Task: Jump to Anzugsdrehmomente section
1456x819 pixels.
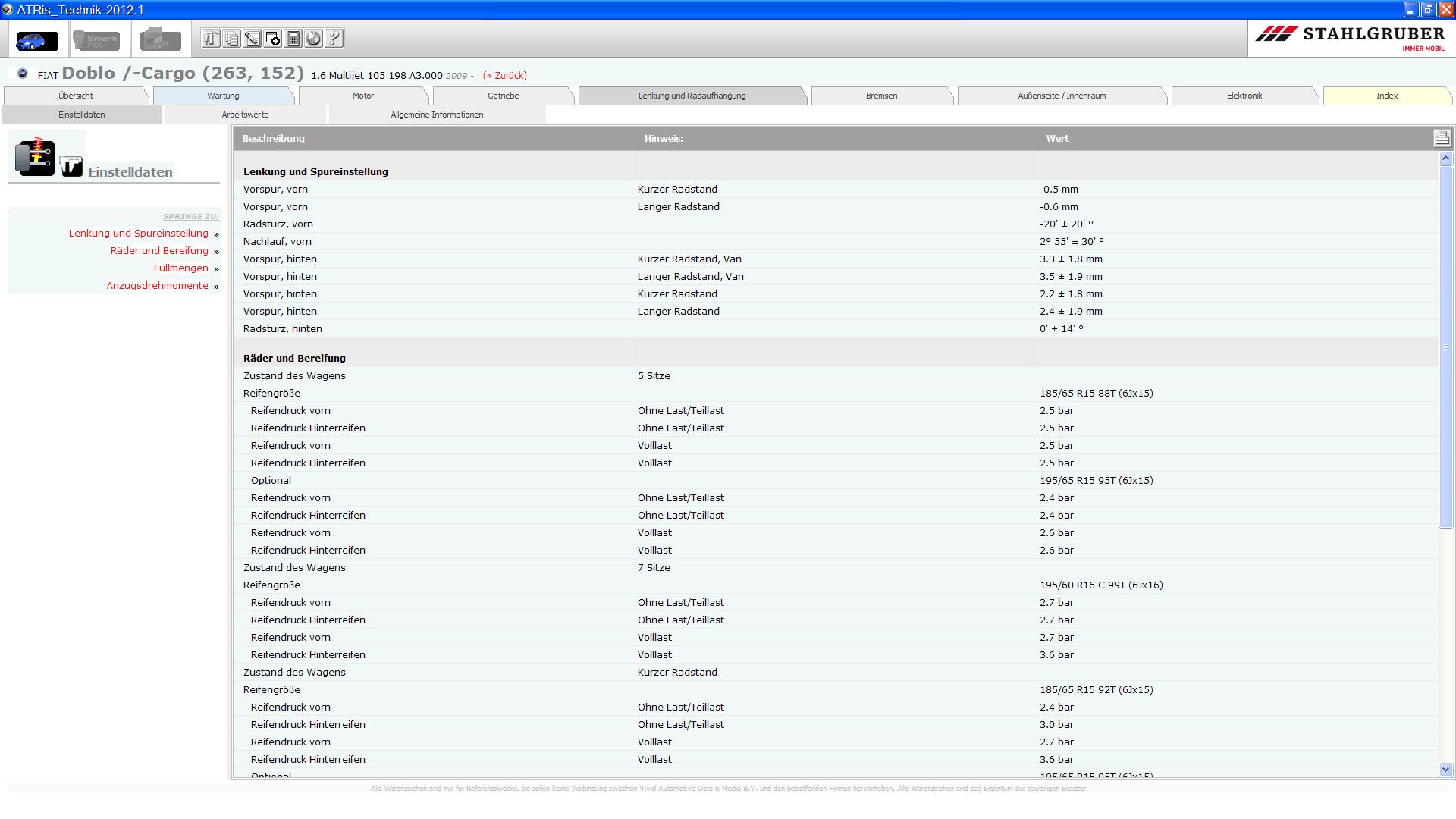Action: coord(157,286)
